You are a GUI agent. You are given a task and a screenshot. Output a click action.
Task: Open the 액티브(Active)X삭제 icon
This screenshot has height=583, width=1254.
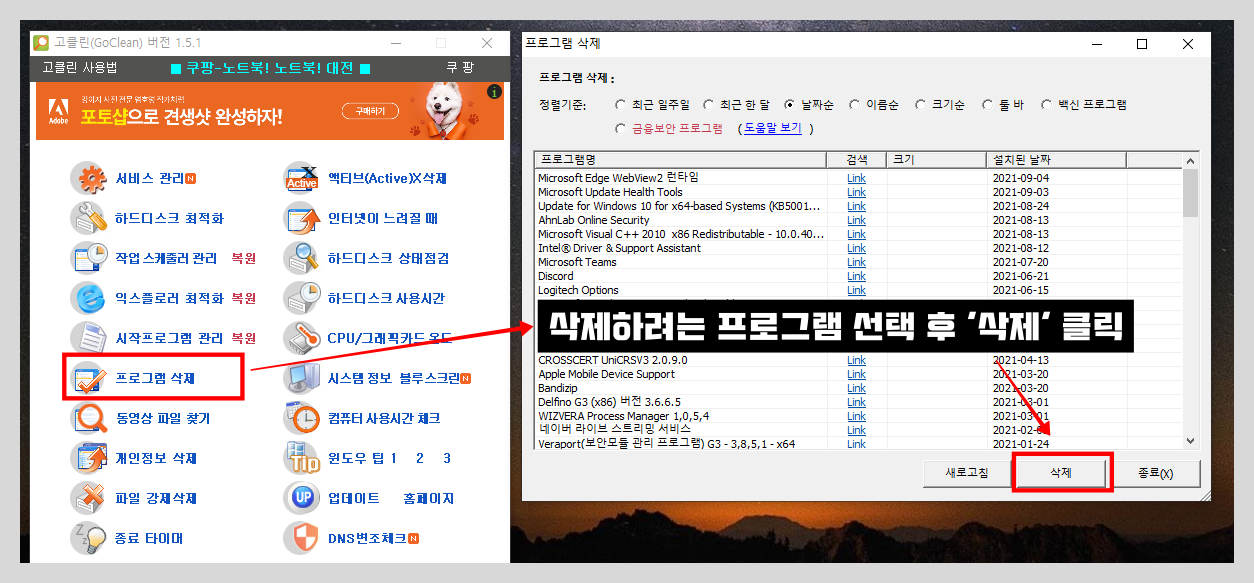coord(301,179)
